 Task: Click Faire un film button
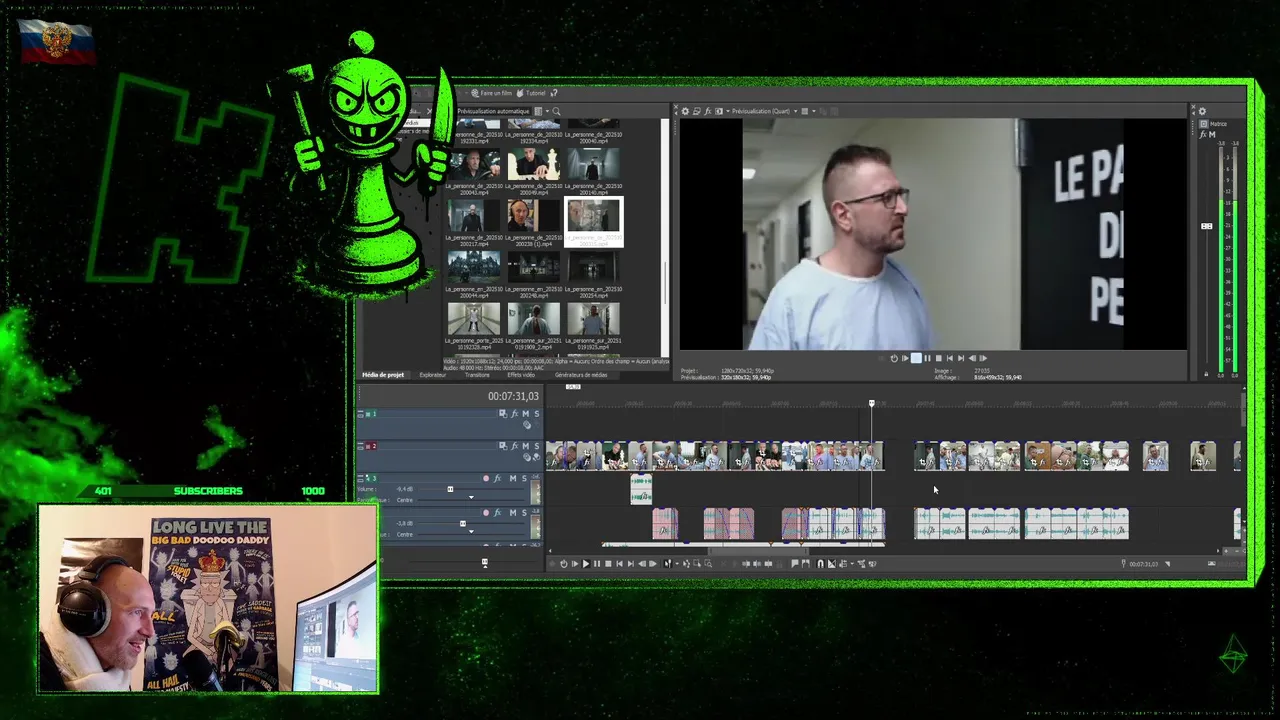(x=491, y=93)
